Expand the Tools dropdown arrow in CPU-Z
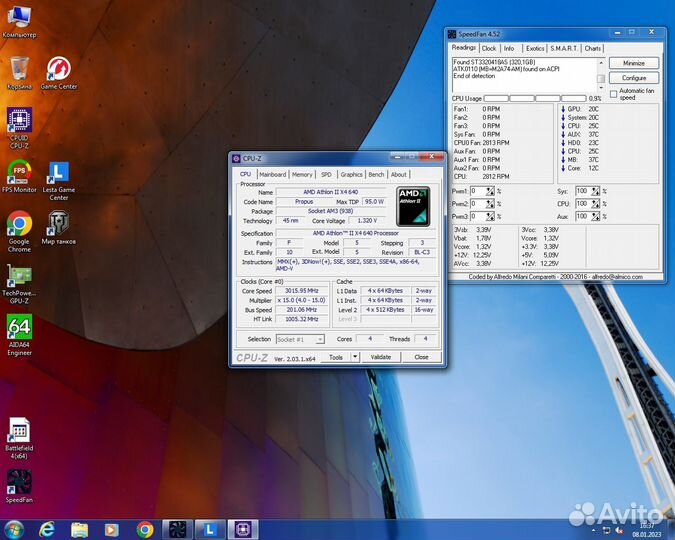This screenshot has width=675, height=540. 355,357
